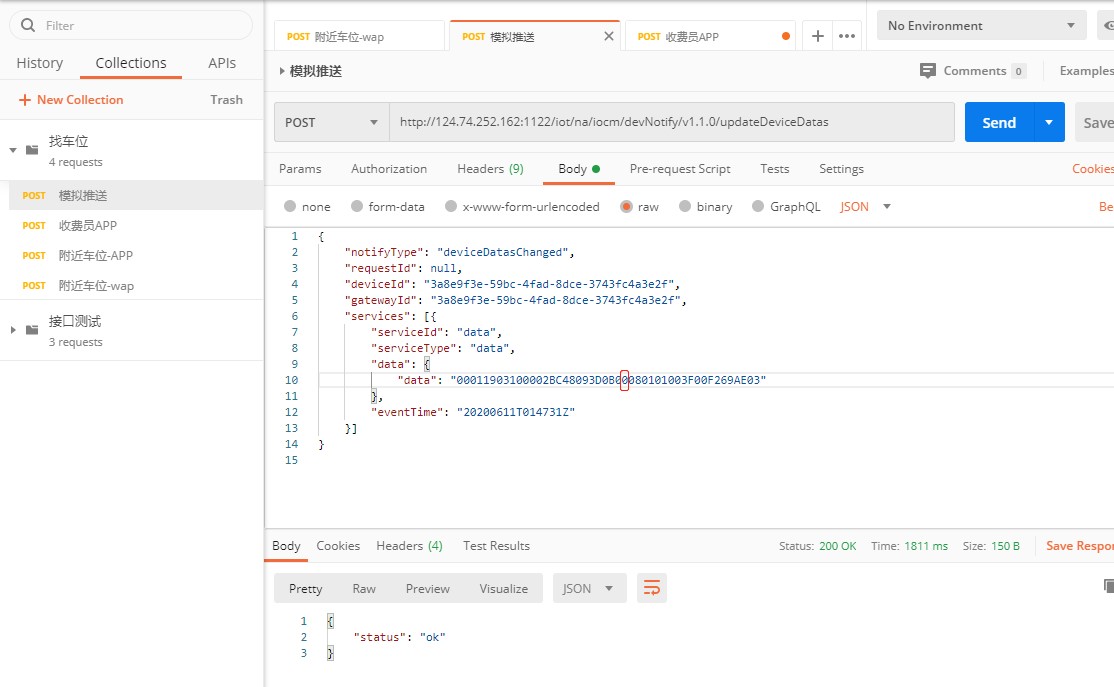Click the 接口测试 collection folder icon

(32, 330)
